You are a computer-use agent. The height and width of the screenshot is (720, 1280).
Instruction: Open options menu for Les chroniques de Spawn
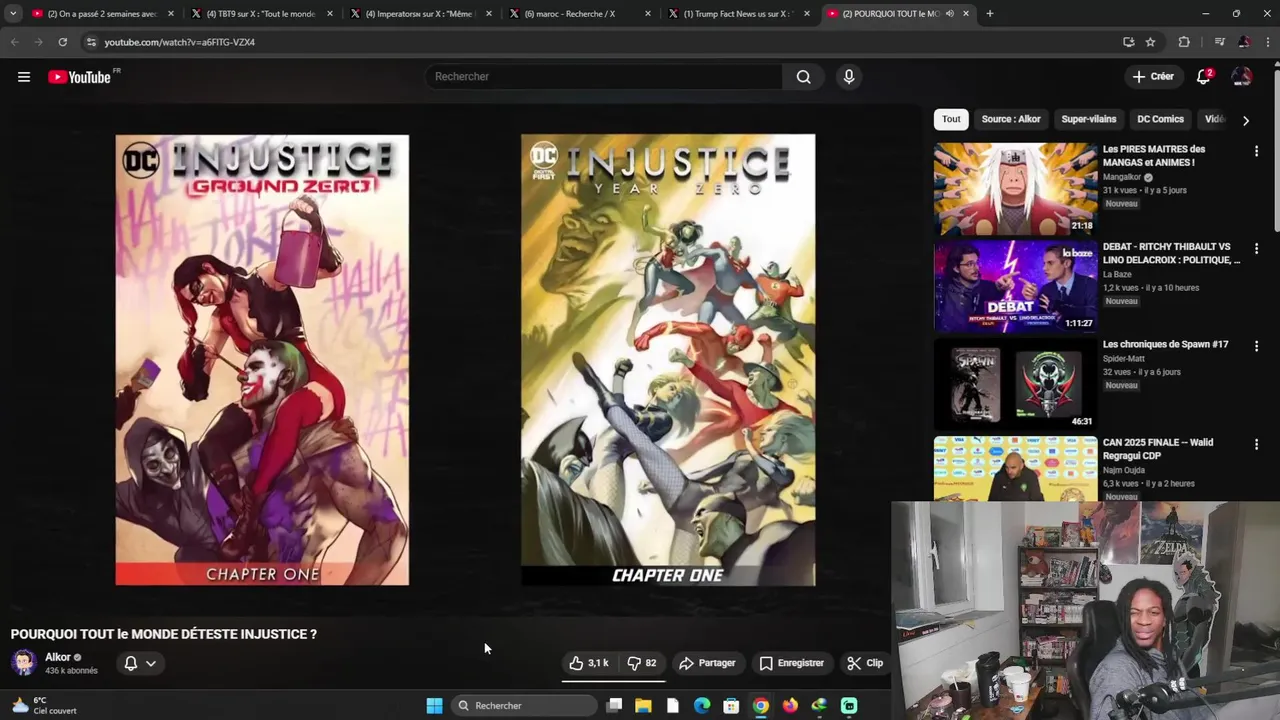[1256, 346]
